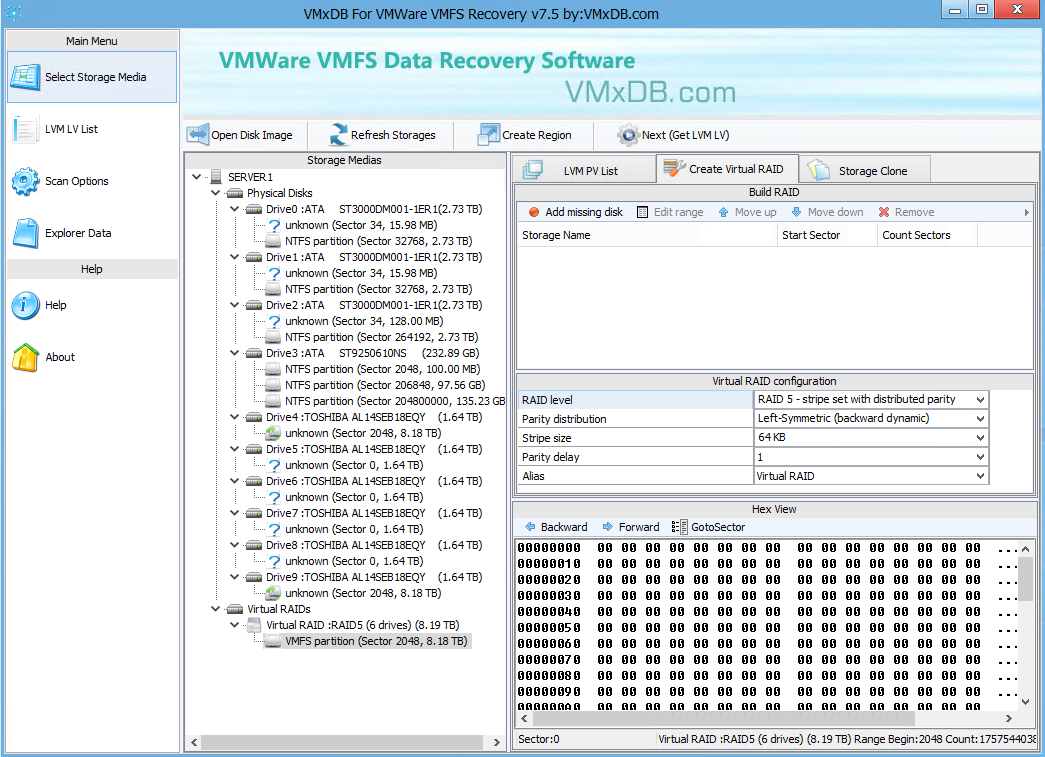The height and width of the screenshot is (757, 1045).
Task: Collapse the Drive2 node
Action: (235, 305)
